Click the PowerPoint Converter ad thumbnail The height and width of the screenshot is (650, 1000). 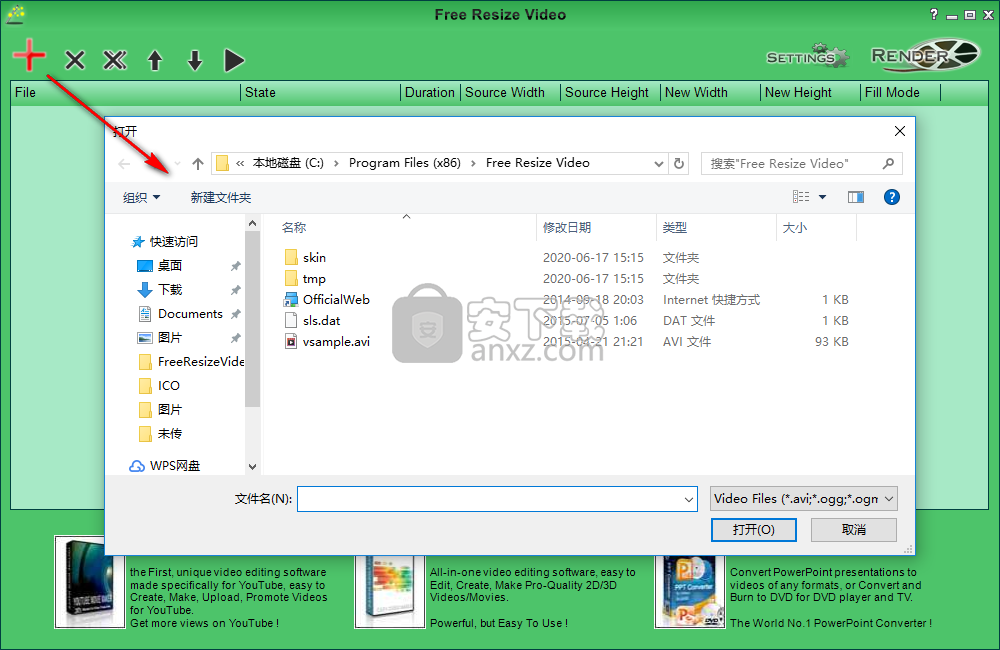tap(690, 591)
